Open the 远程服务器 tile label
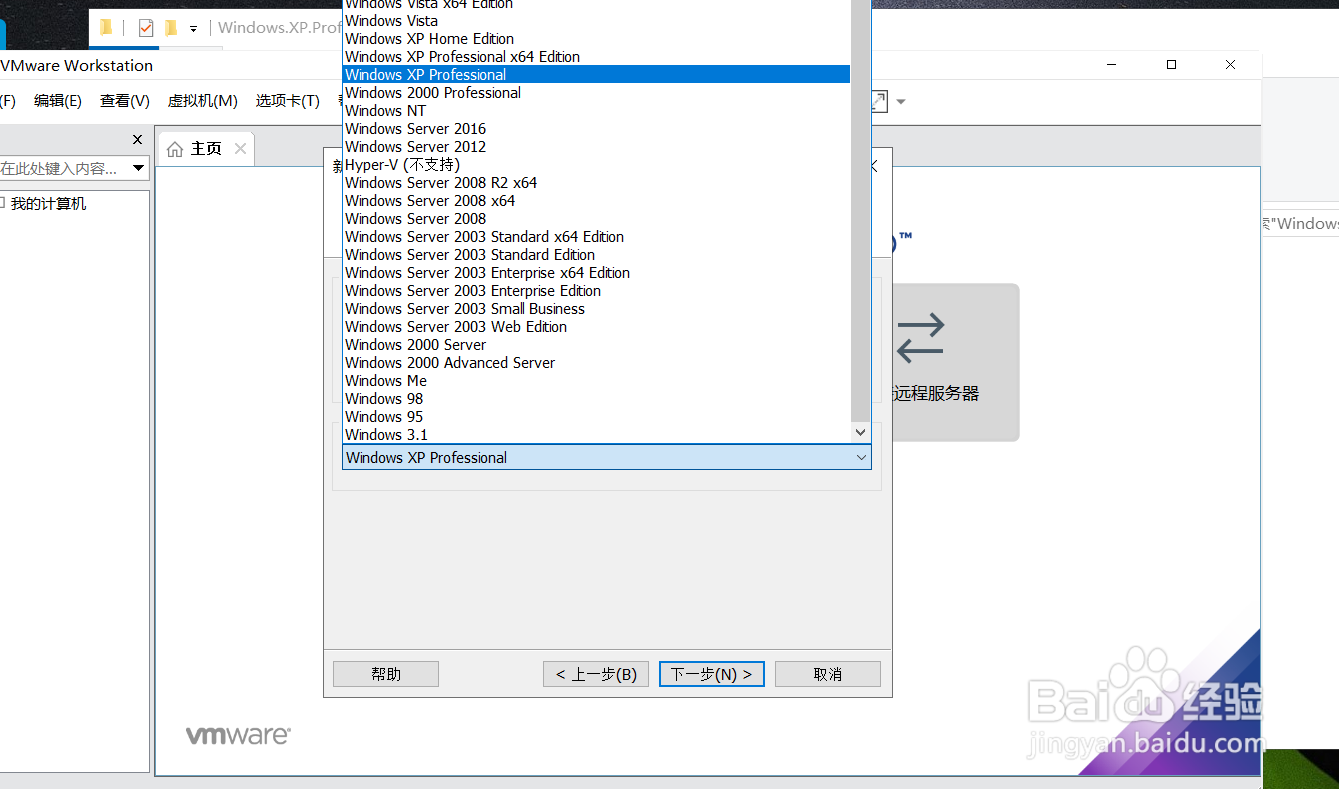The width and height of the screenshot is (1339, 789). coord(935,393)
